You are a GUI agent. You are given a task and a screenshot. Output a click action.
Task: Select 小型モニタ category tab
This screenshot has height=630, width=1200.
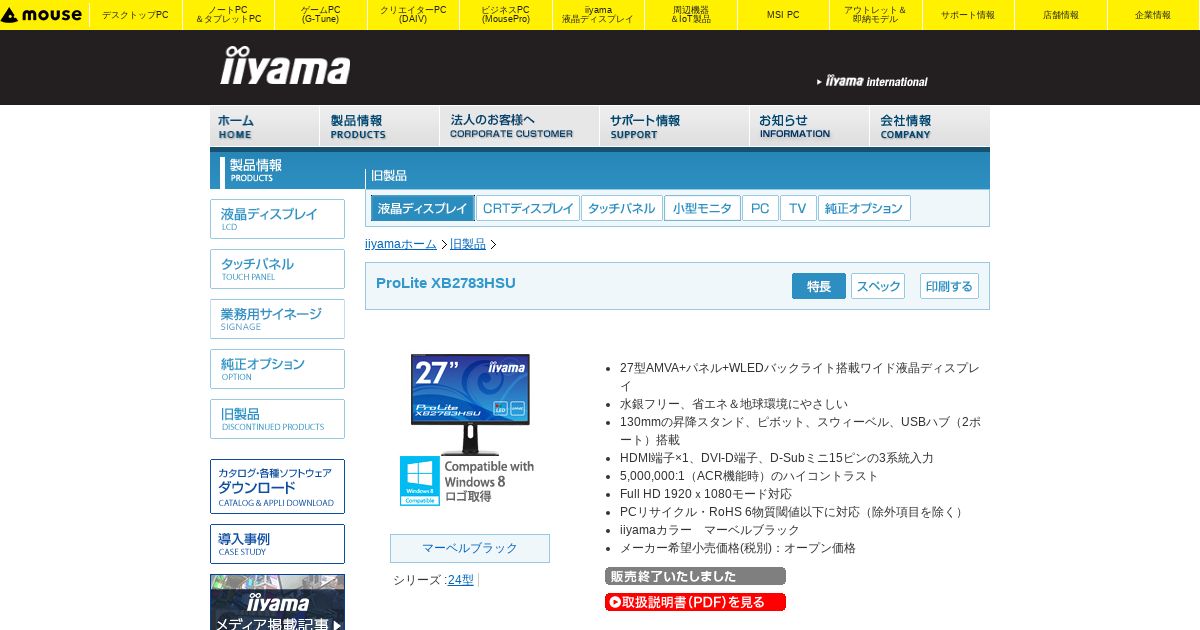click(702, 208)
